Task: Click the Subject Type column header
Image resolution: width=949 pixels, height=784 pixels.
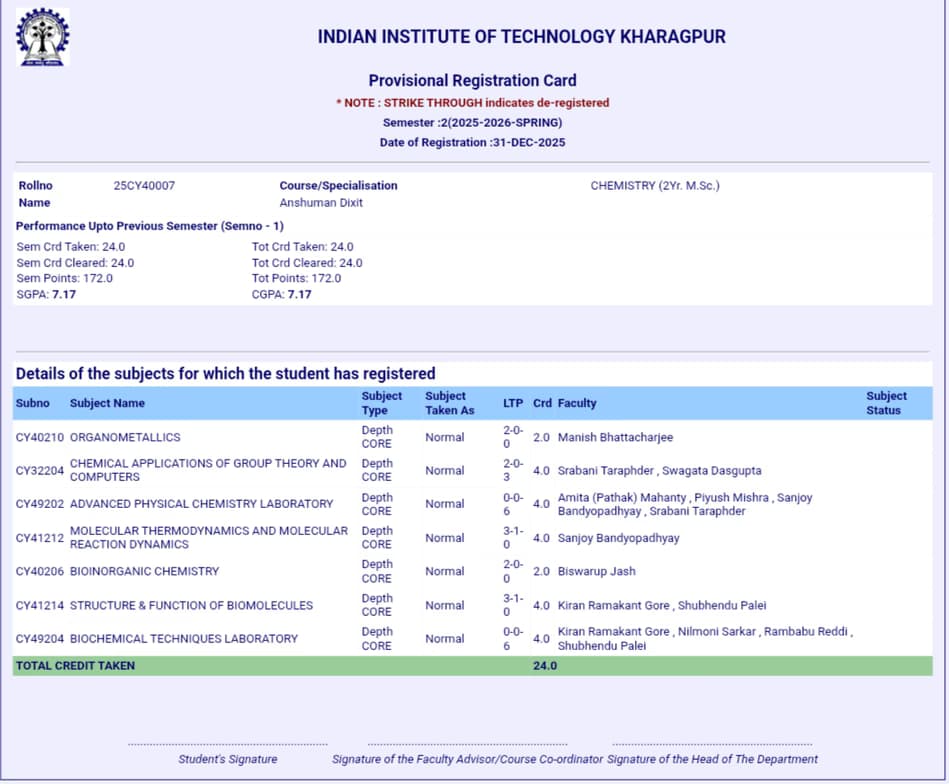Action: 381,403
